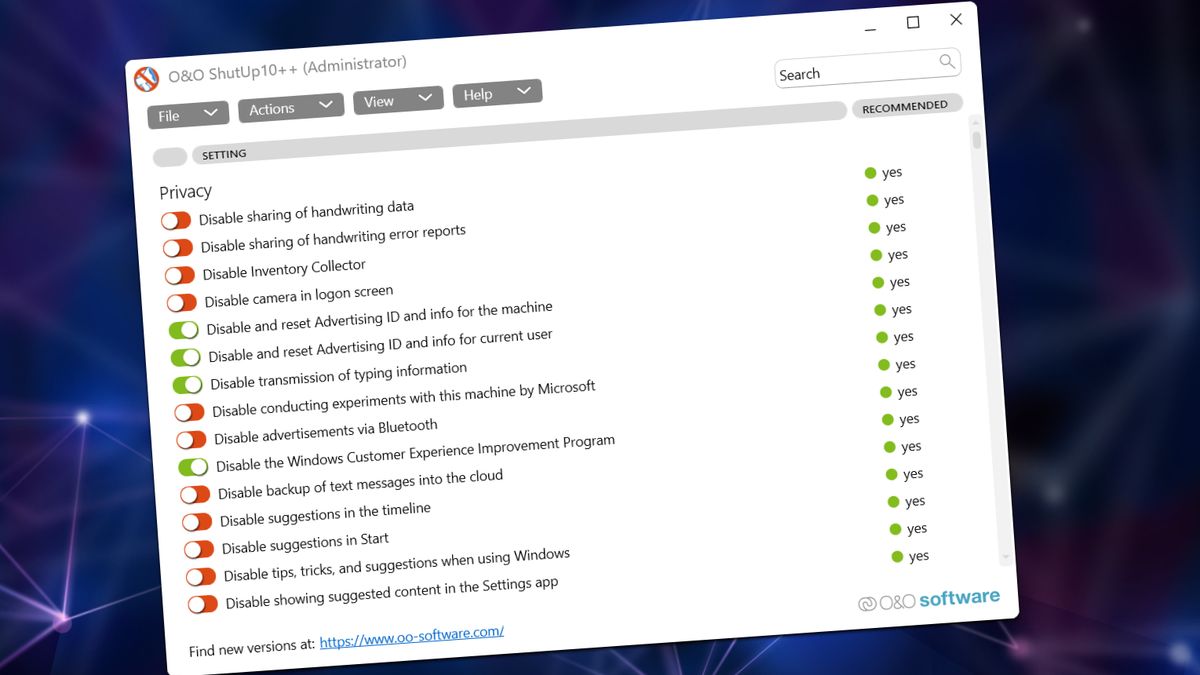
Task: Click text 'Disable suggestions in Start'
Action: 305,543
